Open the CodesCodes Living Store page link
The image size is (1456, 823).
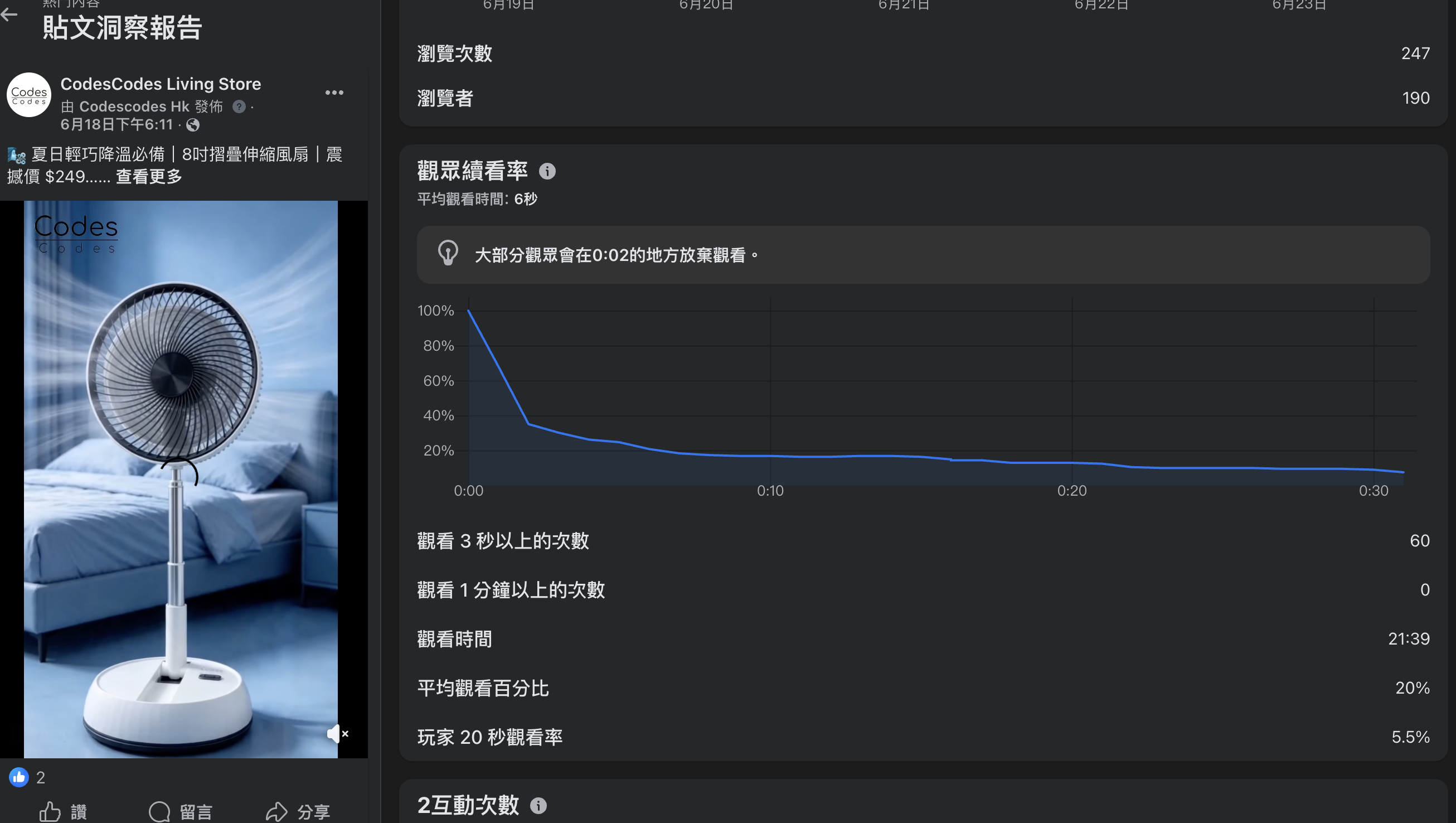pos(161,84)
